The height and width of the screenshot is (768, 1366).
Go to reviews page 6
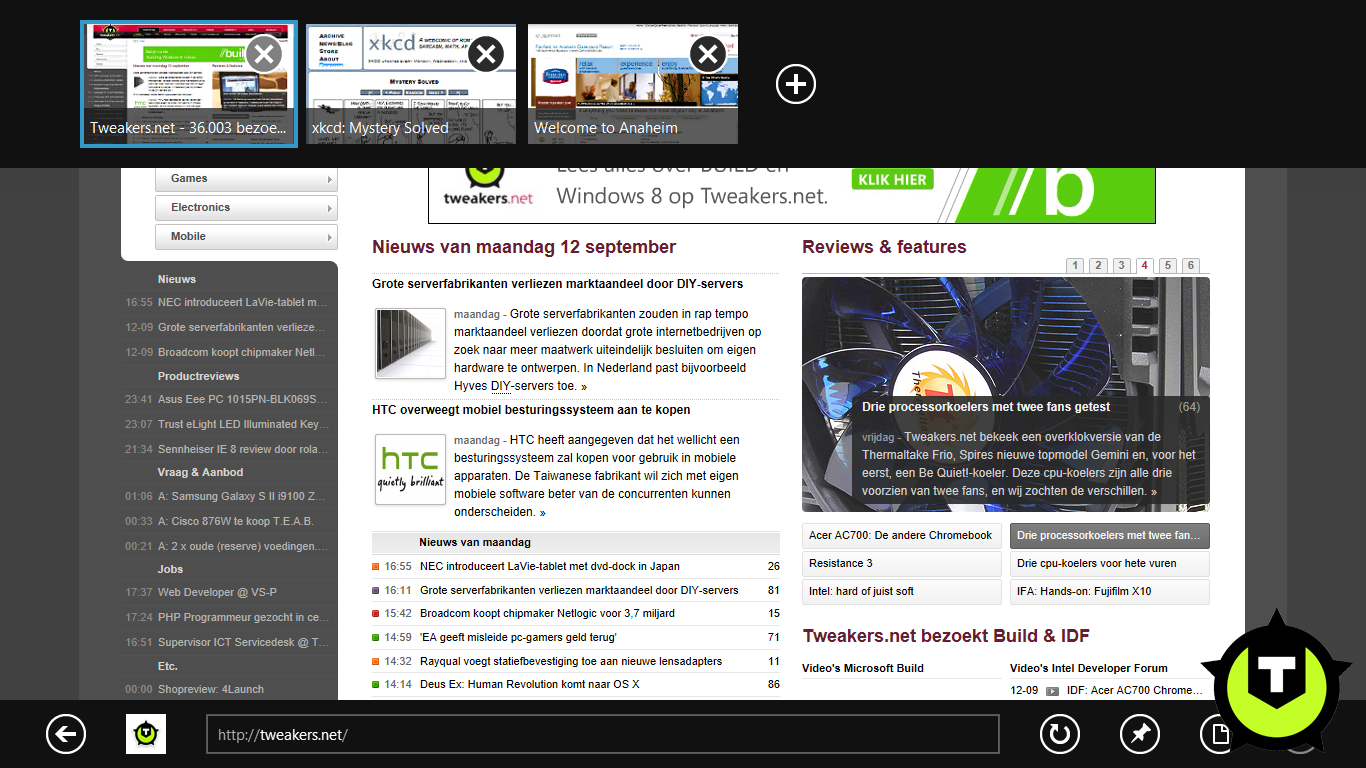1191,265
